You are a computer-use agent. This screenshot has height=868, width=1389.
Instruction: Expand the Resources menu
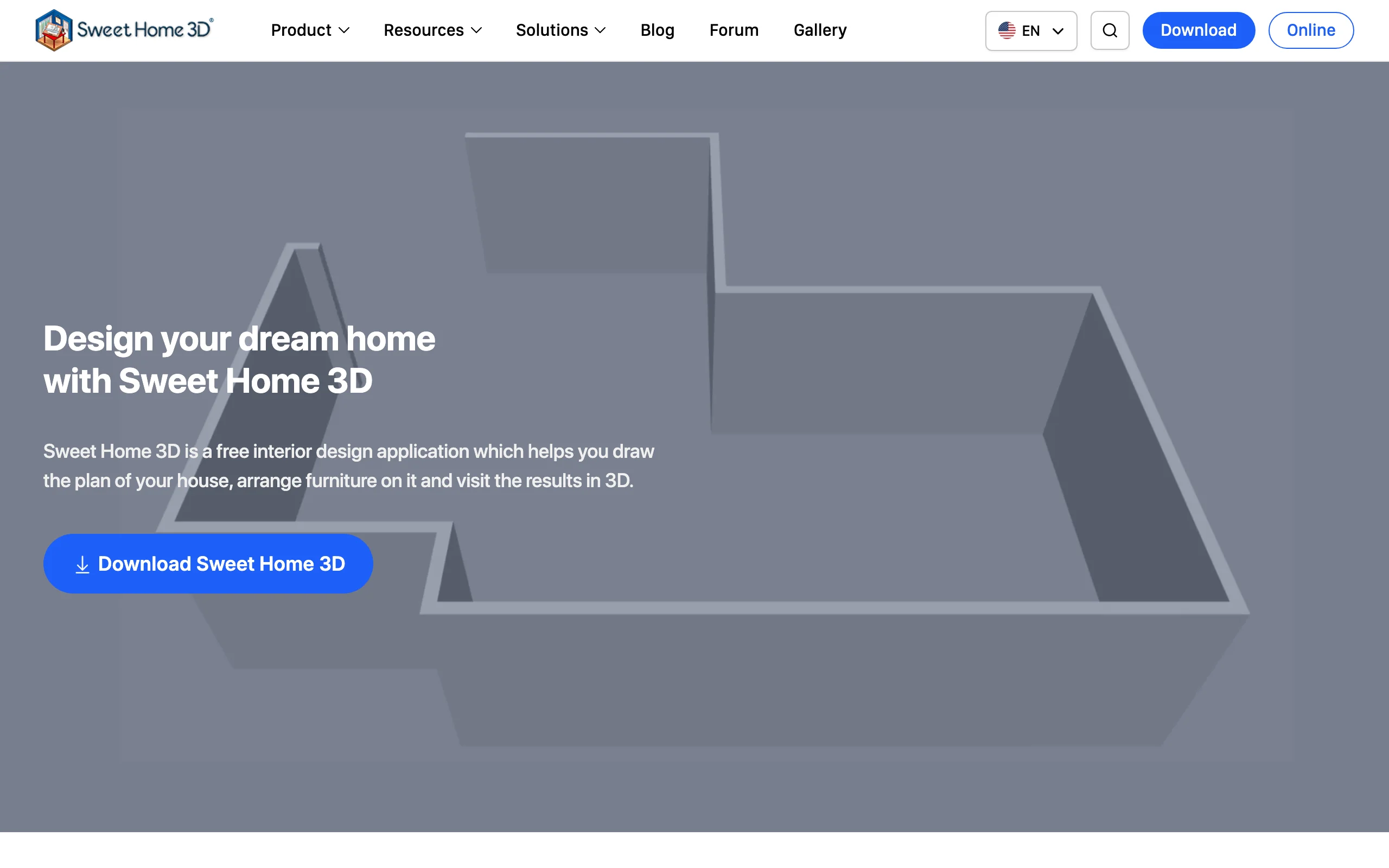pos(433,30)
